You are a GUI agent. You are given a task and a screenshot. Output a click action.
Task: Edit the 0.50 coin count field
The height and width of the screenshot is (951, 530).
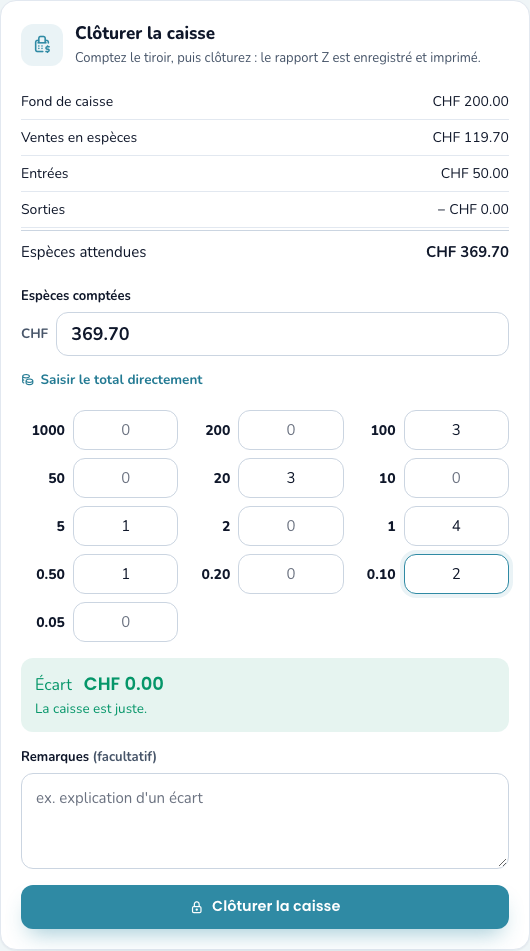(x=126, y=574)
